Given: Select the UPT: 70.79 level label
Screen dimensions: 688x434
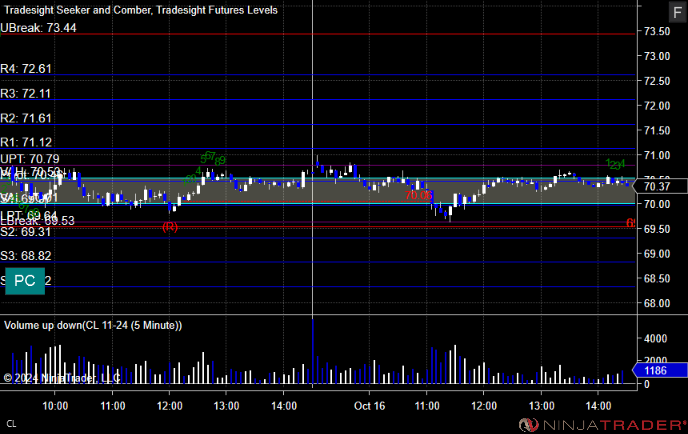Looking at the screenshot, I should 30,159.
